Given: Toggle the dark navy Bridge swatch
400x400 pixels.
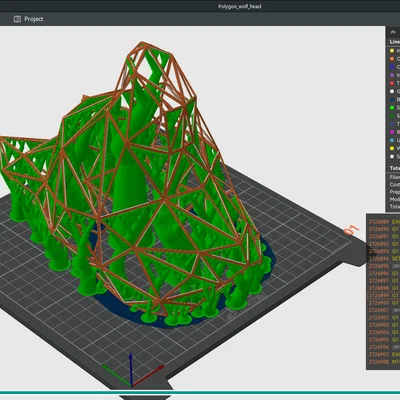Looking at the screenshot, I should pos(392,100).
